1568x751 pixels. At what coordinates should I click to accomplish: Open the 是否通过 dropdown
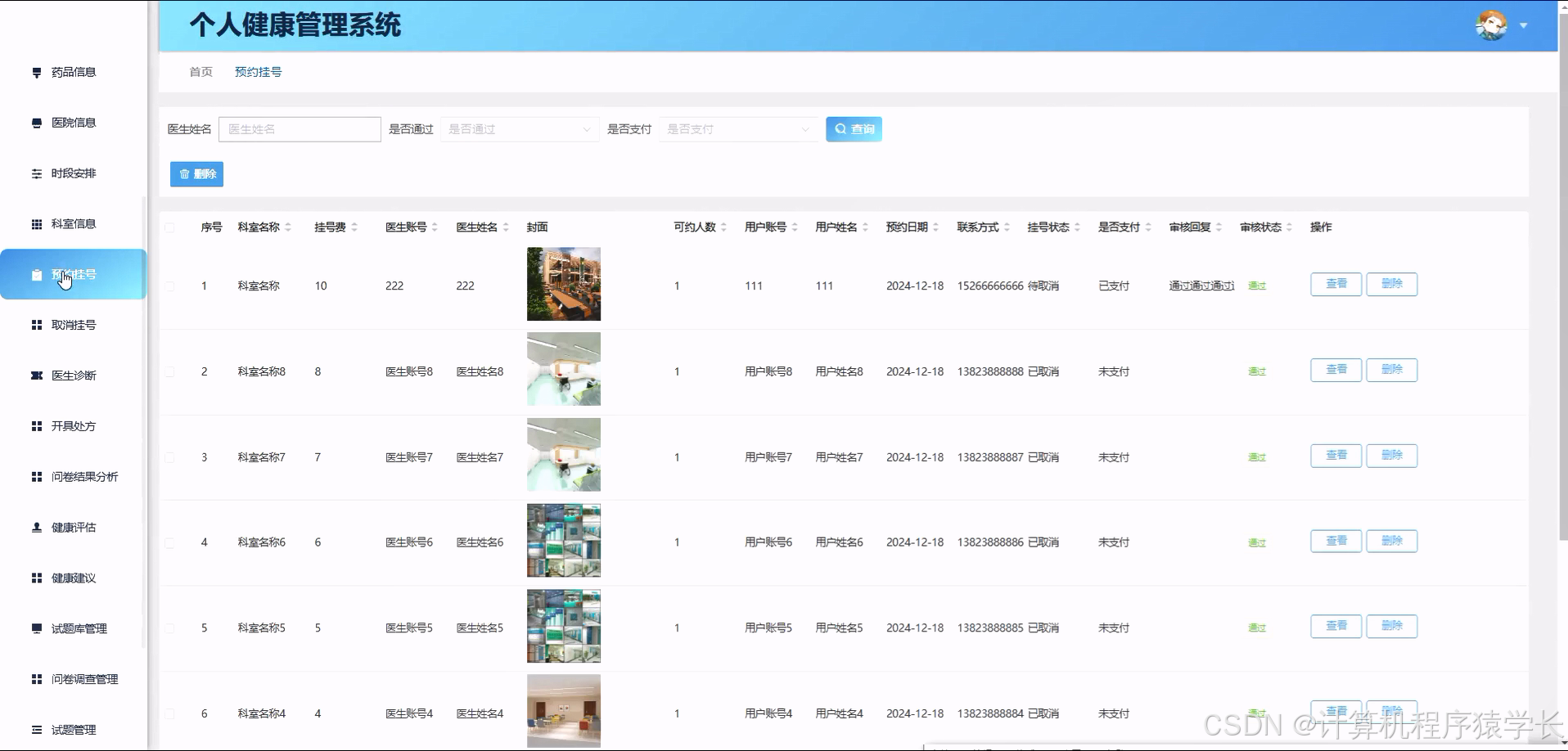click(x=519, y=128)
